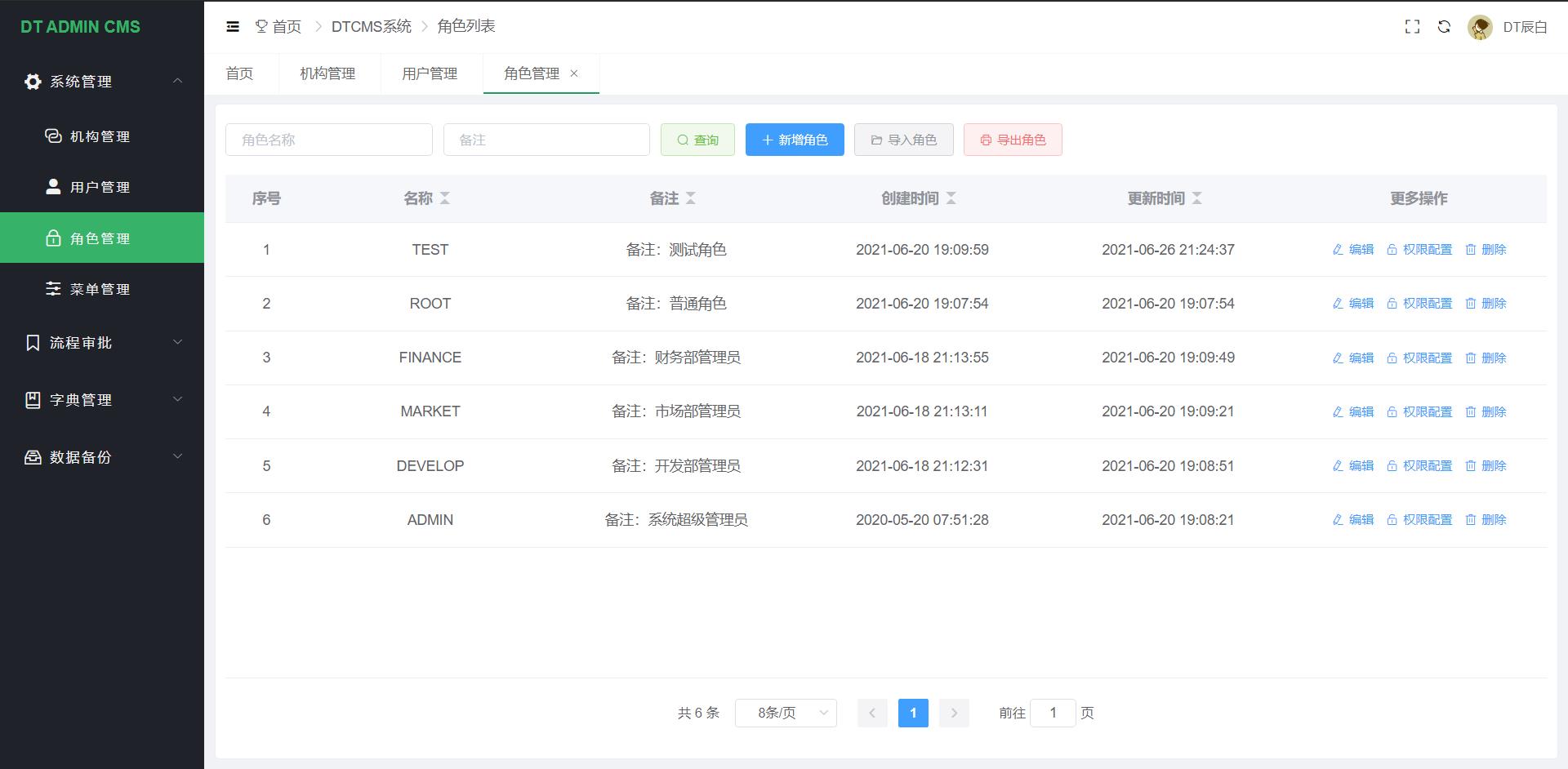Click the trash icon for DEVELOP role
1568x769 pixels.
pyautogui.click(x=1471, y=466)
